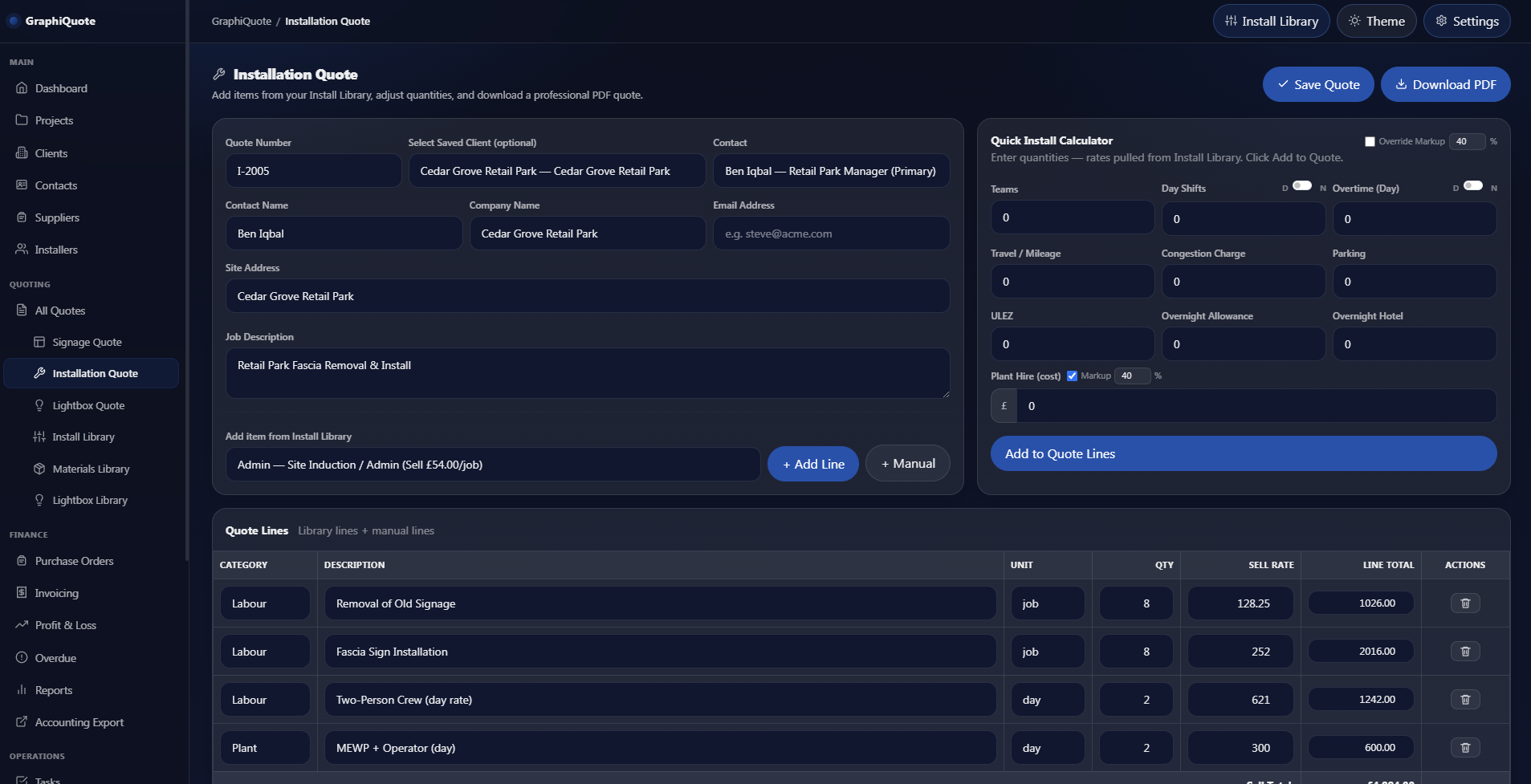This screenshot has width=1531, height=784.
Task: Open the Installers sidebar icon
Action: click(22, 250)
